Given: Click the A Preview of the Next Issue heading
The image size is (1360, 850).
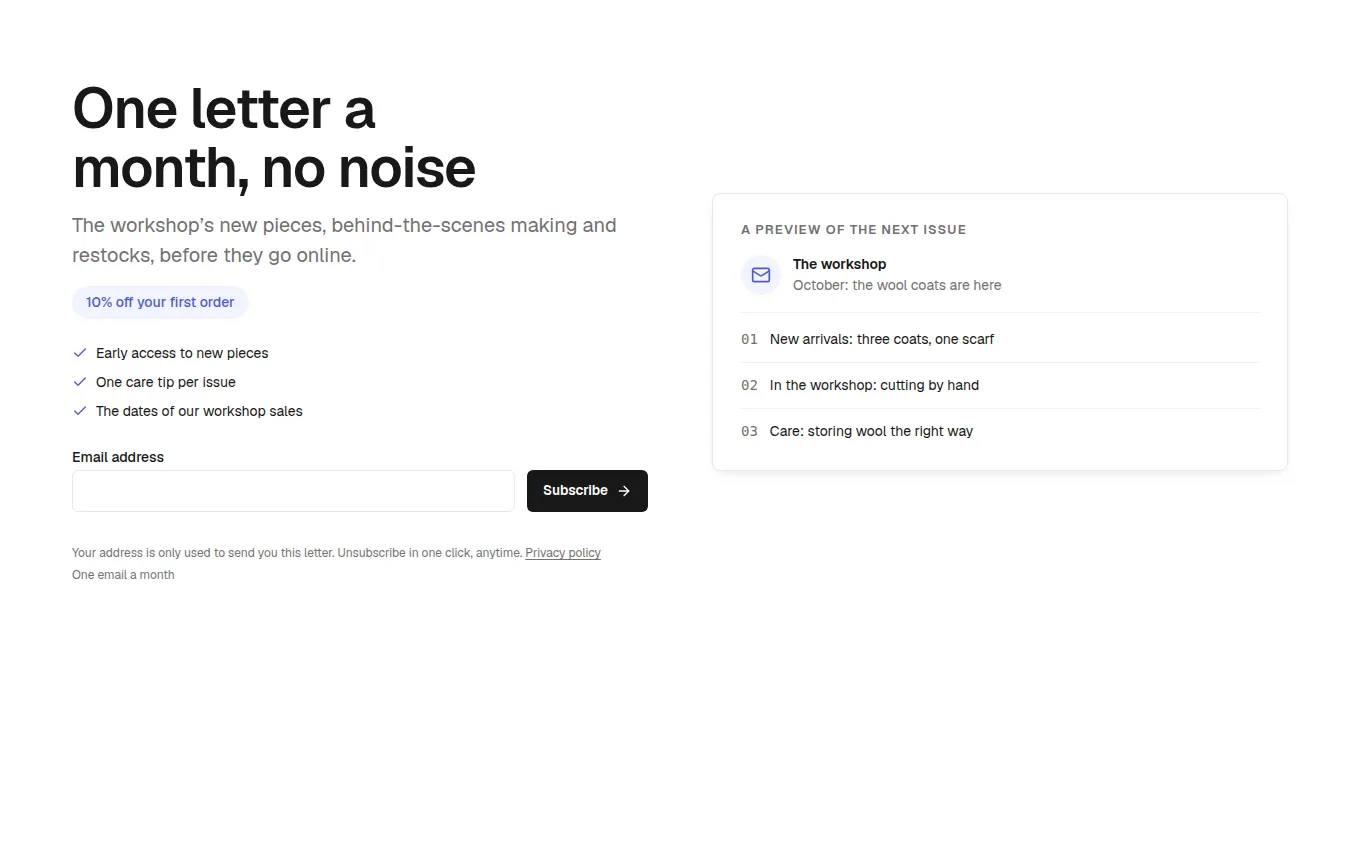Looking at the screenshot, I should pos(853,229).
